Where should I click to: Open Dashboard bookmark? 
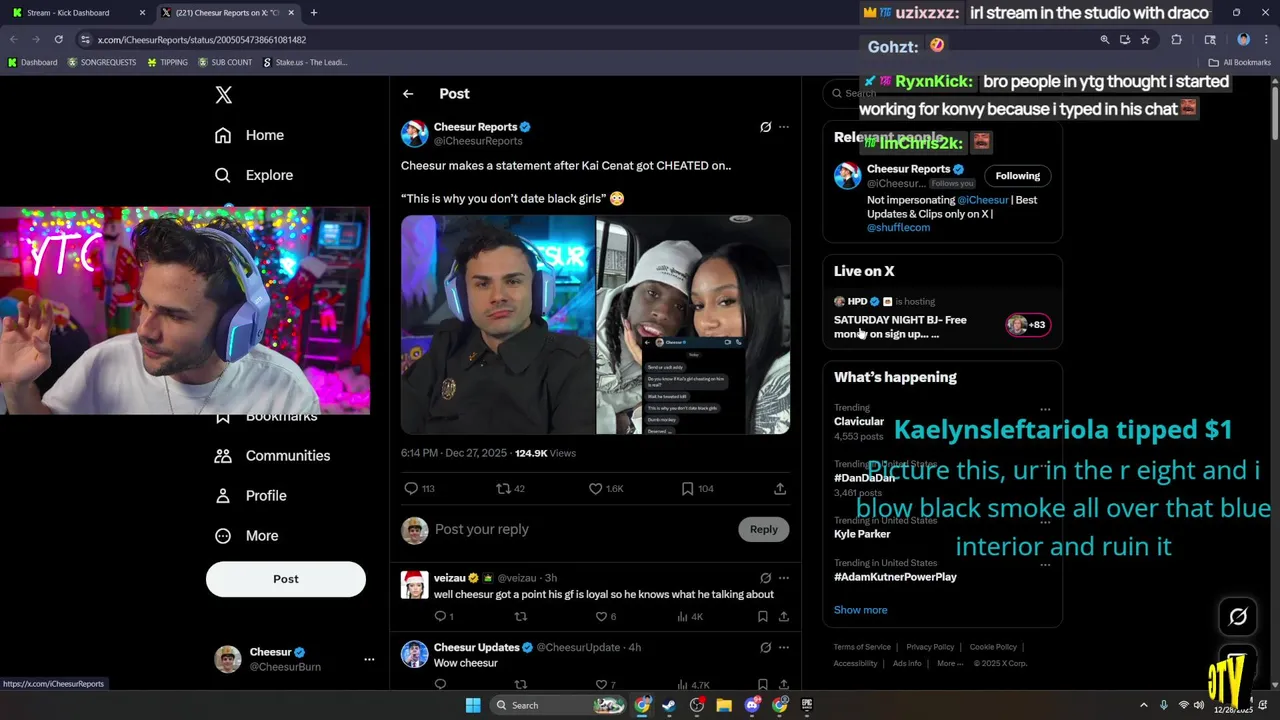(x=32, y=62)
